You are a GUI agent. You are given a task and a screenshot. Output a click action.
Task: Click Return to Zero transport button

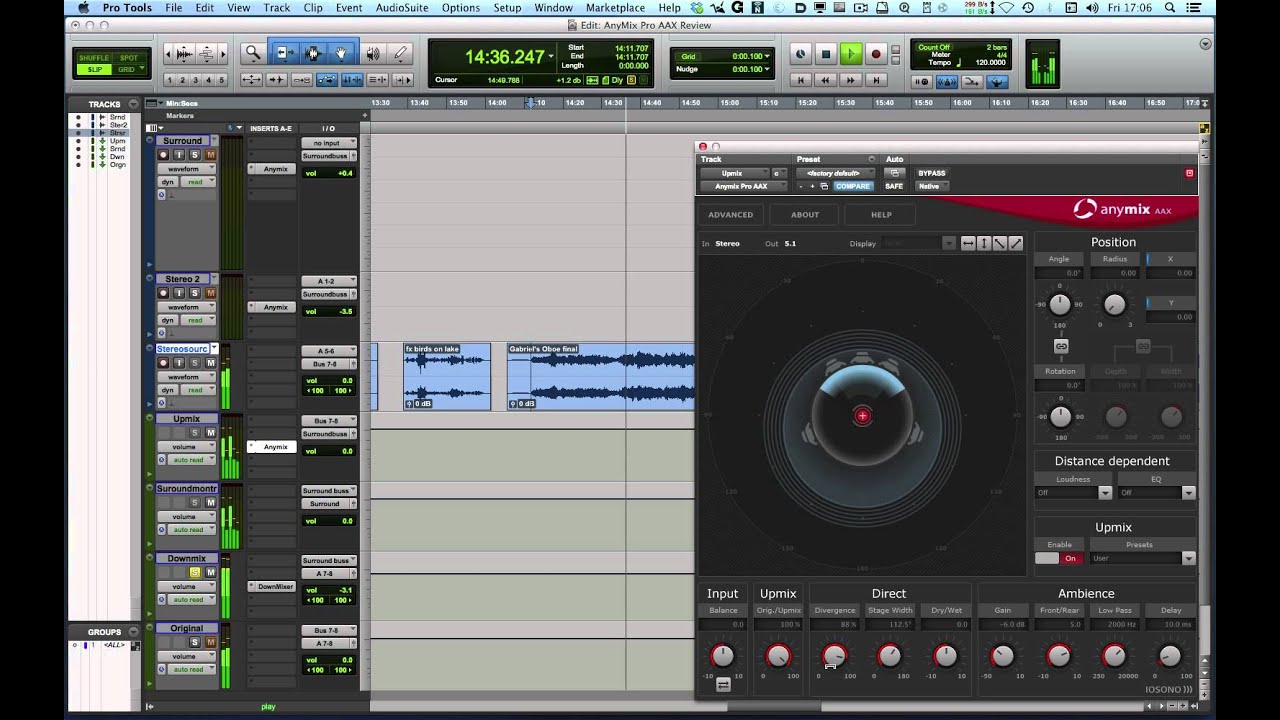click(801, 80)
